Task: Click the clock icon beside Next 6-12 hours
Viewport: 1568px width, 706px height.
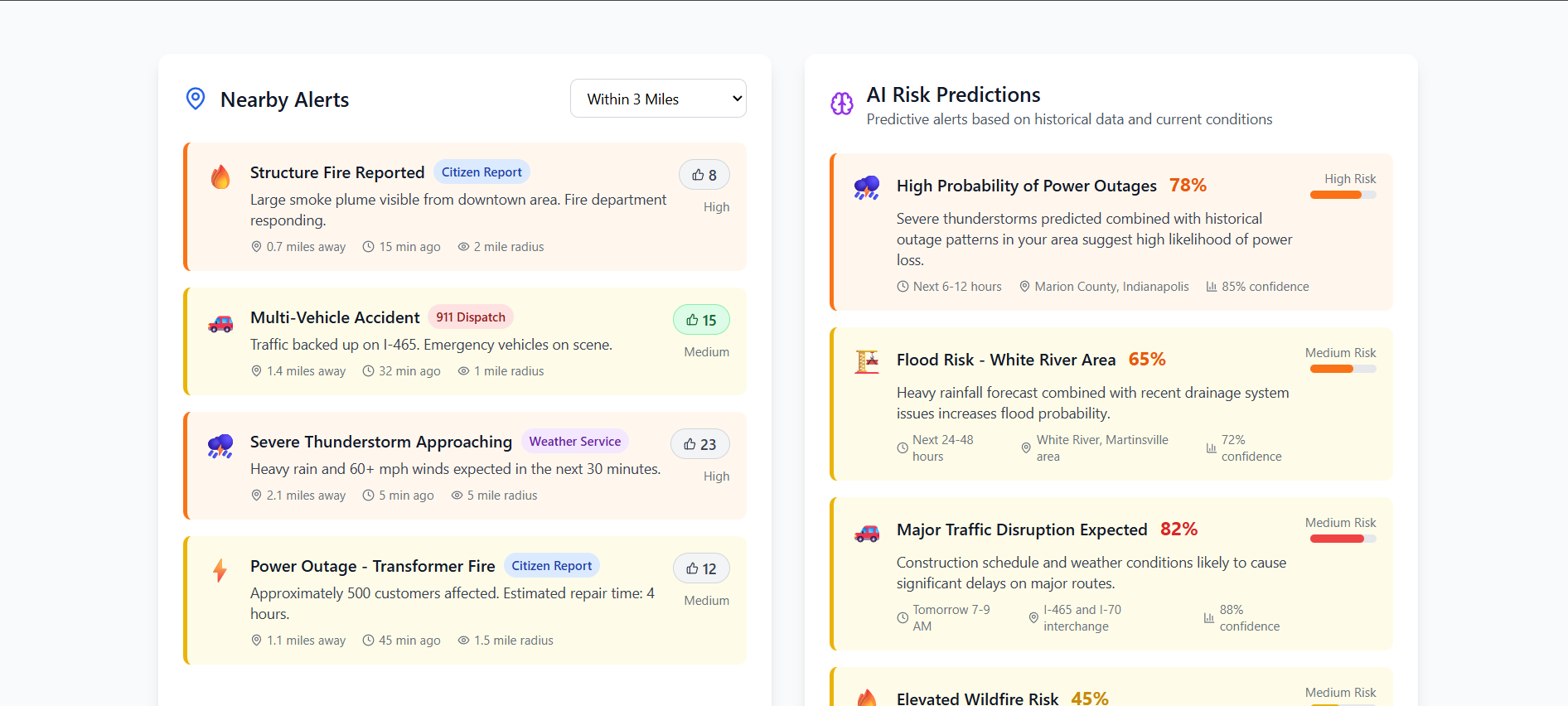Action: pyautogui.click(x=903, y=287)
